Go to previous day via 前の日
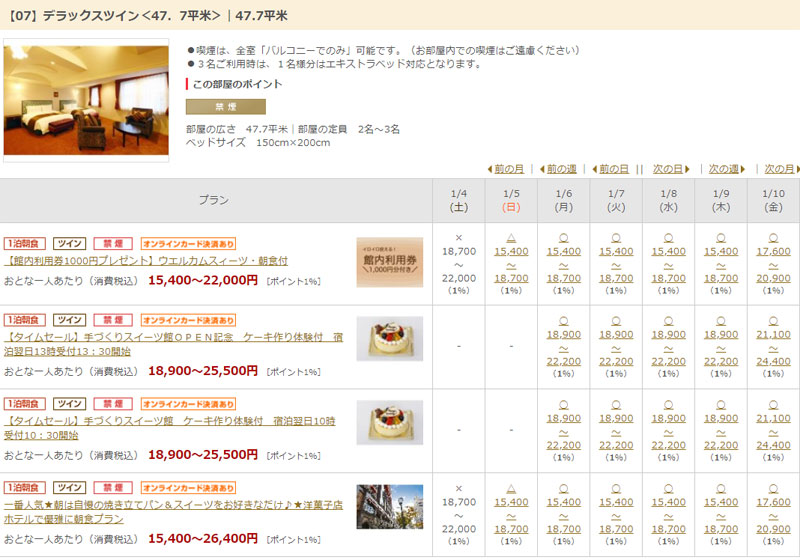The width and height of the screenshot is (800, 560). 614,169
